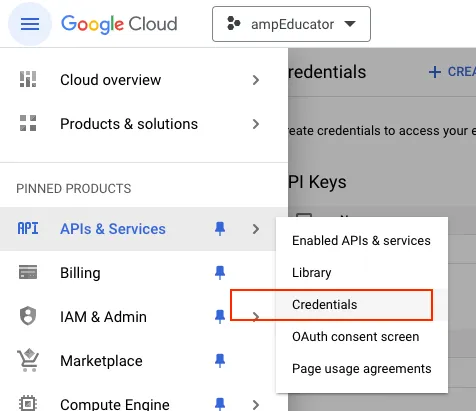Expand the Compute Engine chevron
Screen dimensions: 476x411
(x=256, y=404)
